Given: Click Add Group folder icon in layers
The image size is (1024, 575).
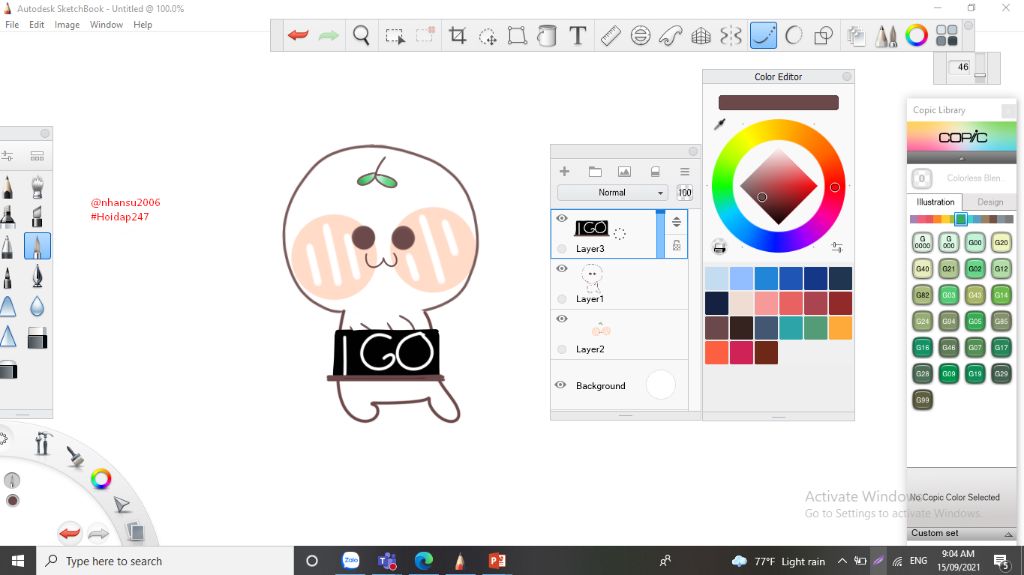Looking at the screenshot, I should [595, 171].
